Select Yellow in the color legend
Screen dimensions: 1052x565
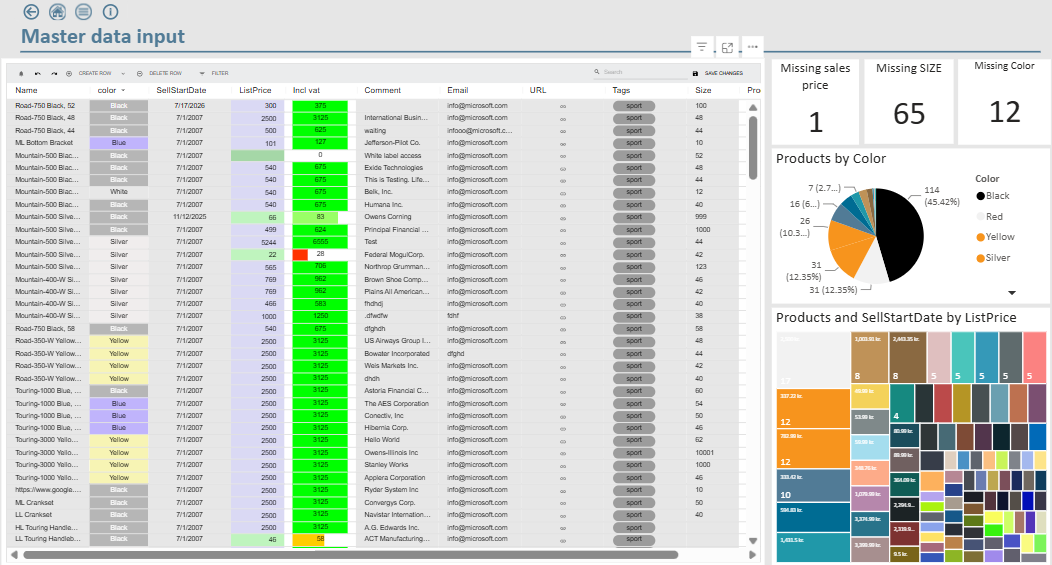pyautogui.click(x=995, y=237)
